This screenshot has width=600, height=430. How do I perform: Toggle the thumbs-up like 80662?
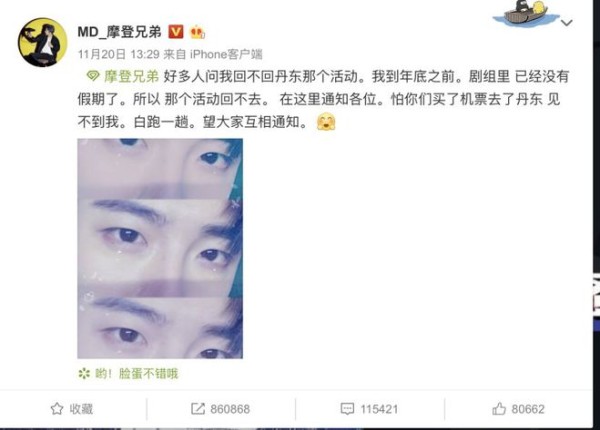click(518, 409)
